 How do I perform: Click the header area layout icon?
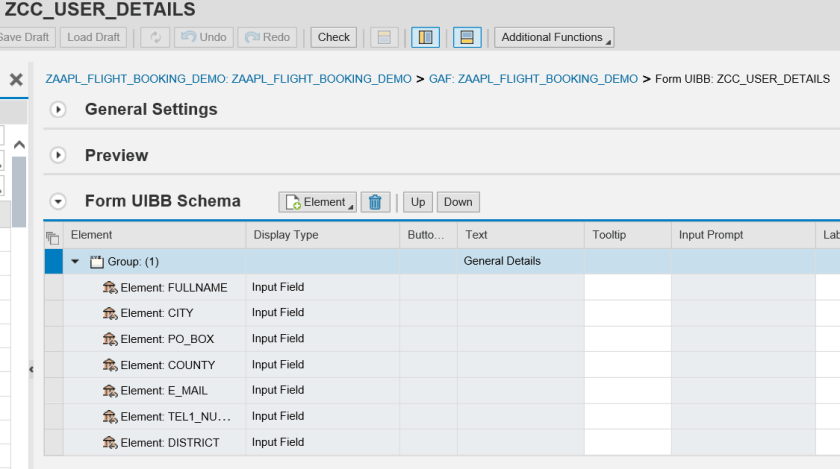click(x=381, y=37)
